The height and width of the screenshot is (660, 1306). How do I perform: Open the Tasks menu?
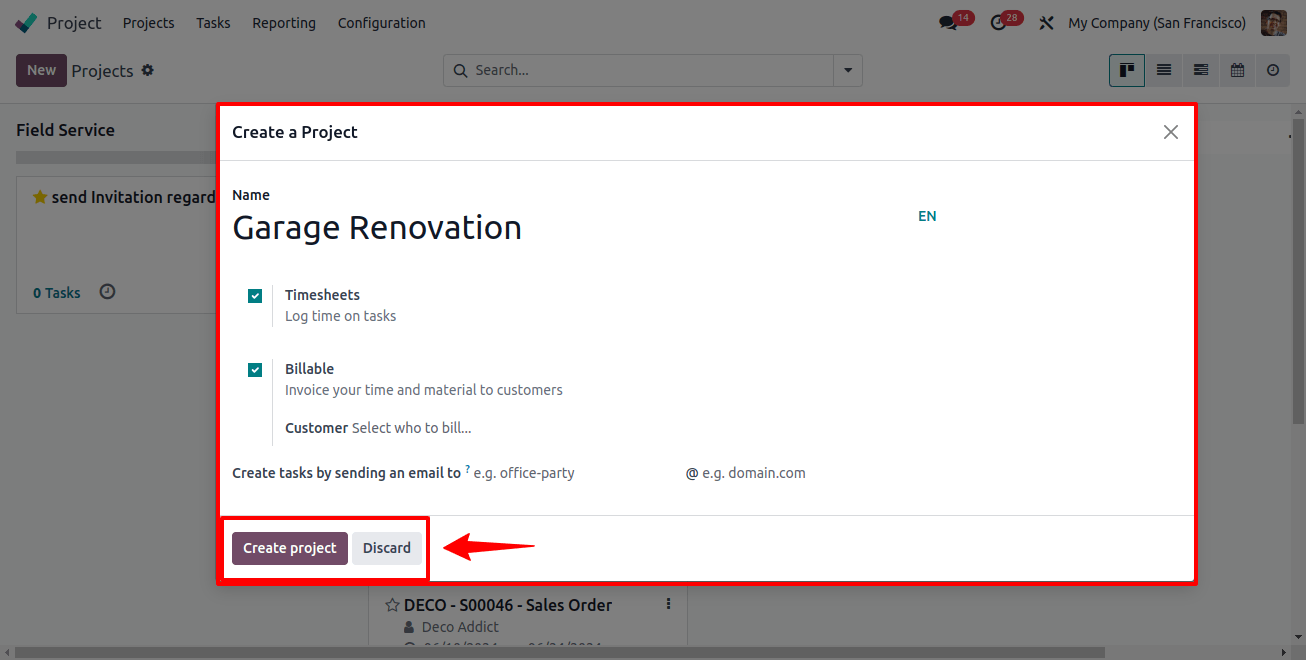pyautogui.click(x=213, y=23)
